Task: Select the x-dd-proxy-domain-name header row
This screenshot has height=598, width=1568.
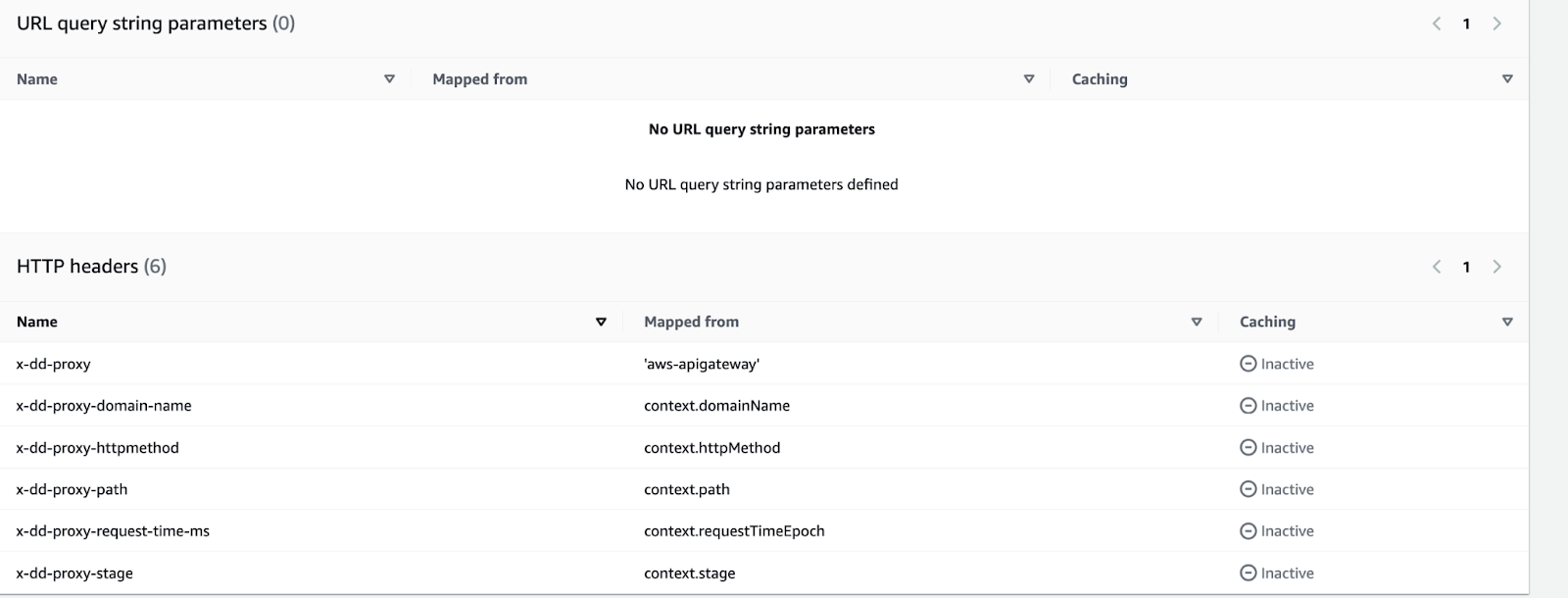Action: (x=104, y=406)
